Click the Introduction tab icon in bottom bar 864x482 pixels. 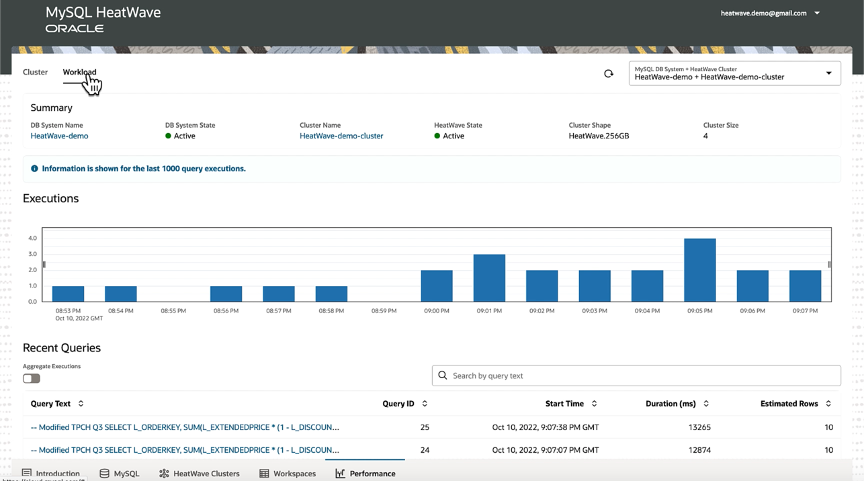26,473
